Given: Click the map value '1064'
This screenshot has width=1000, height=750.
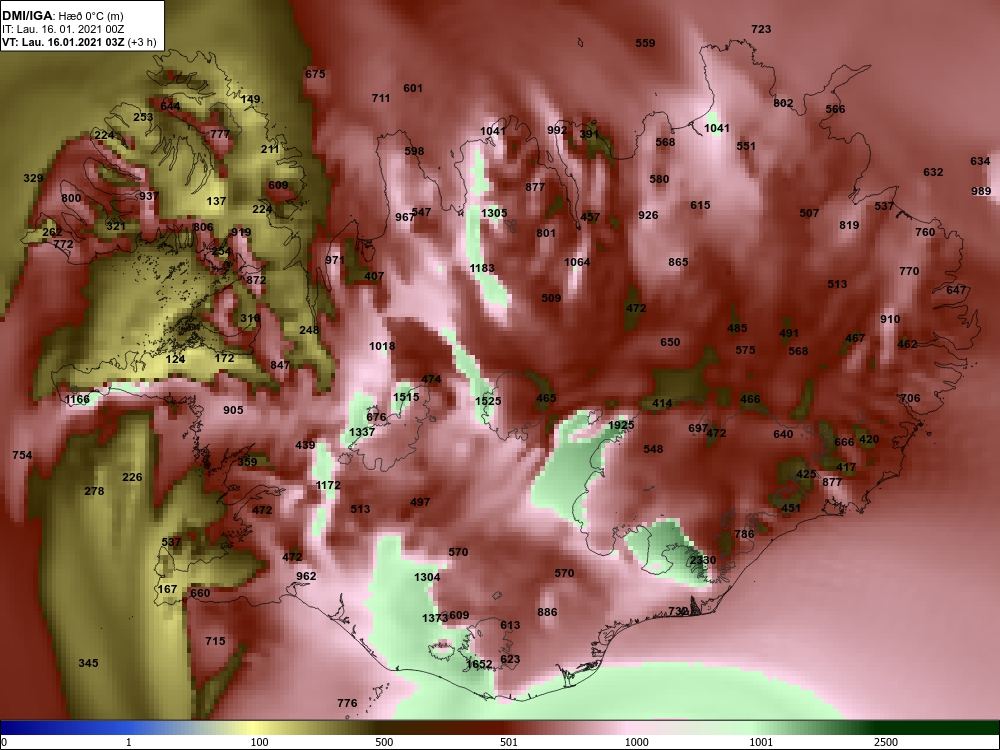Looking at the screenshot, I should pos(577,262).
